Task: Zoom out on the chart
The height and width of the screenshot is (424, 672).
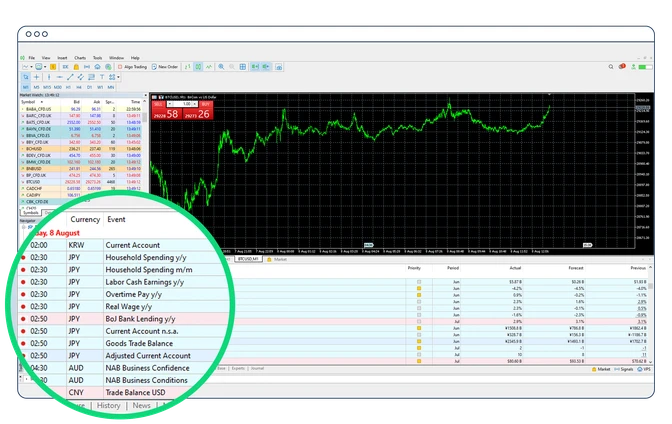Action: coord(232,67)
